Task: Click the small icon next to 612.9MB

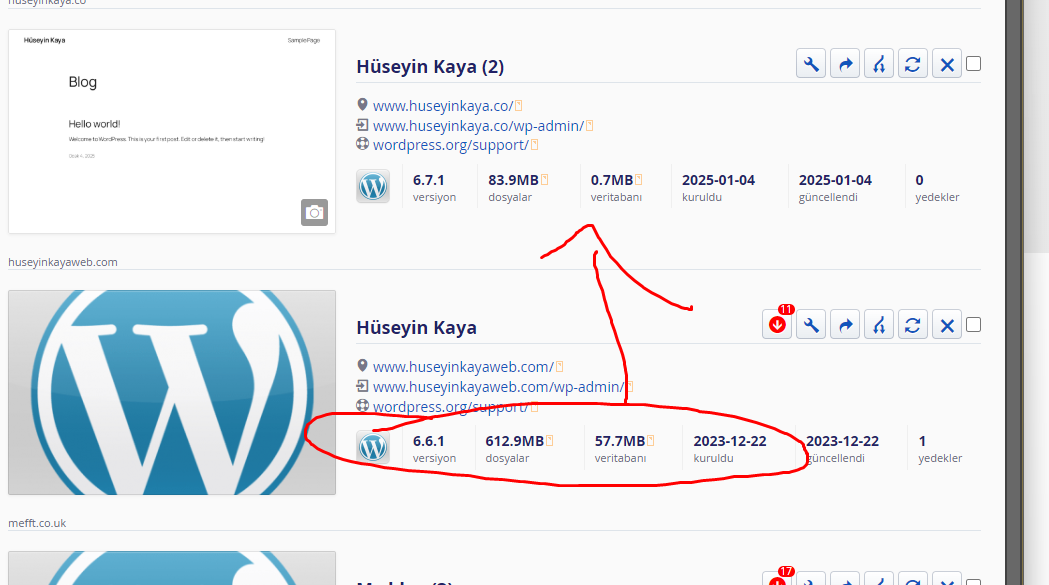Action: tap(549, 440)
